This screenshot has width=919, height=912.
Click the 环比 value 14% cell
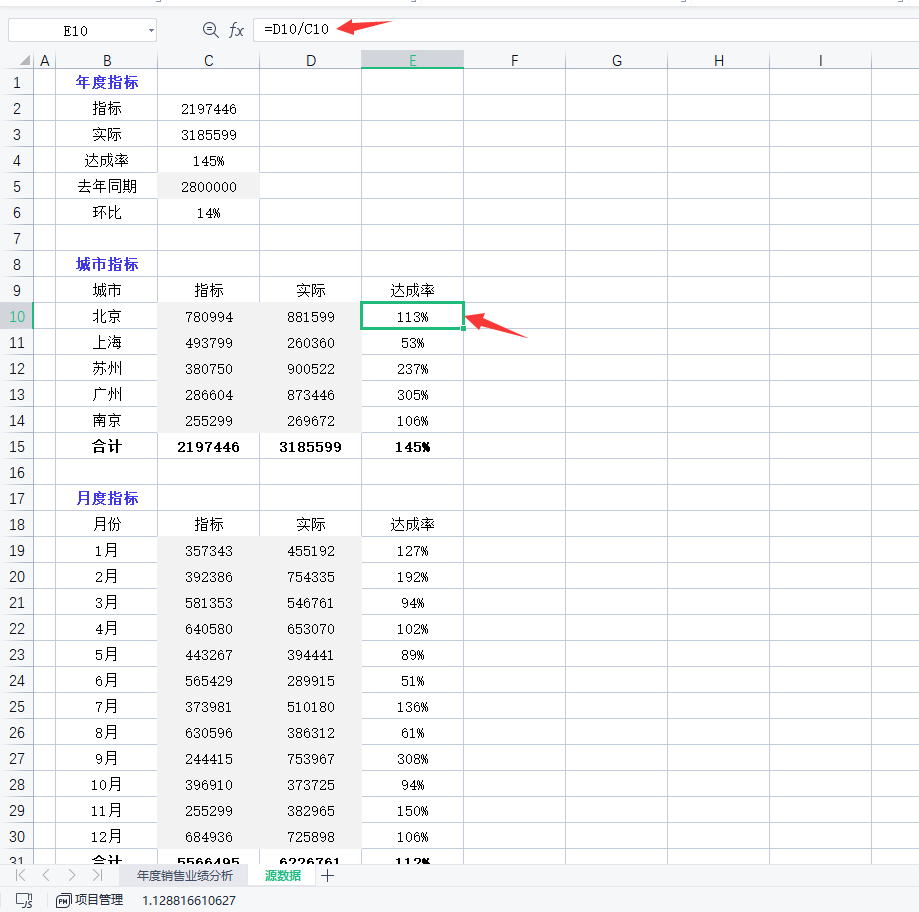[209, 213]
